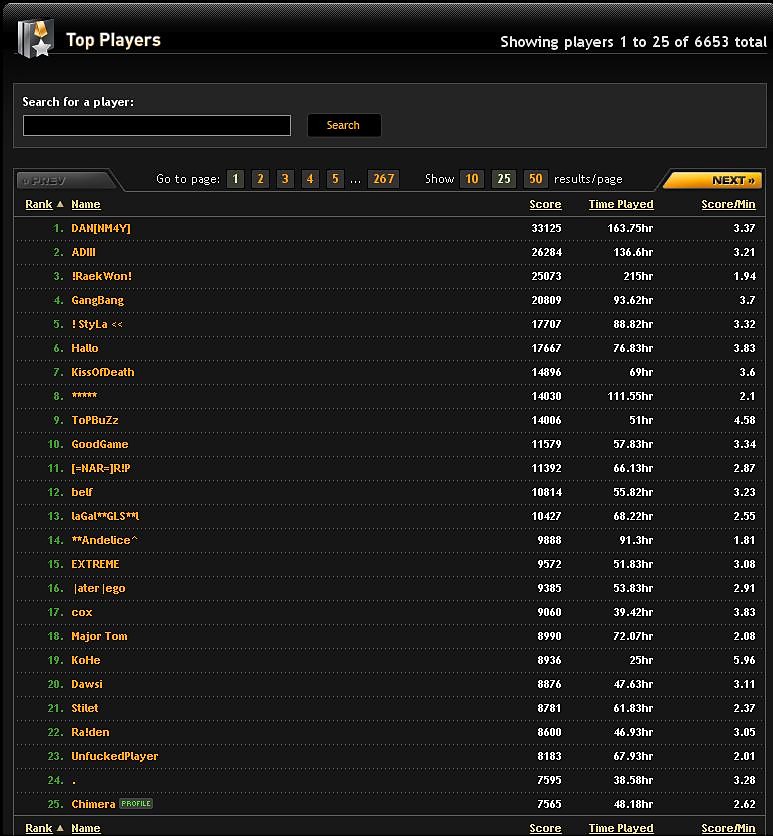Go to page 5
Screen dimensions: 773x838
[x=335, y=179]
